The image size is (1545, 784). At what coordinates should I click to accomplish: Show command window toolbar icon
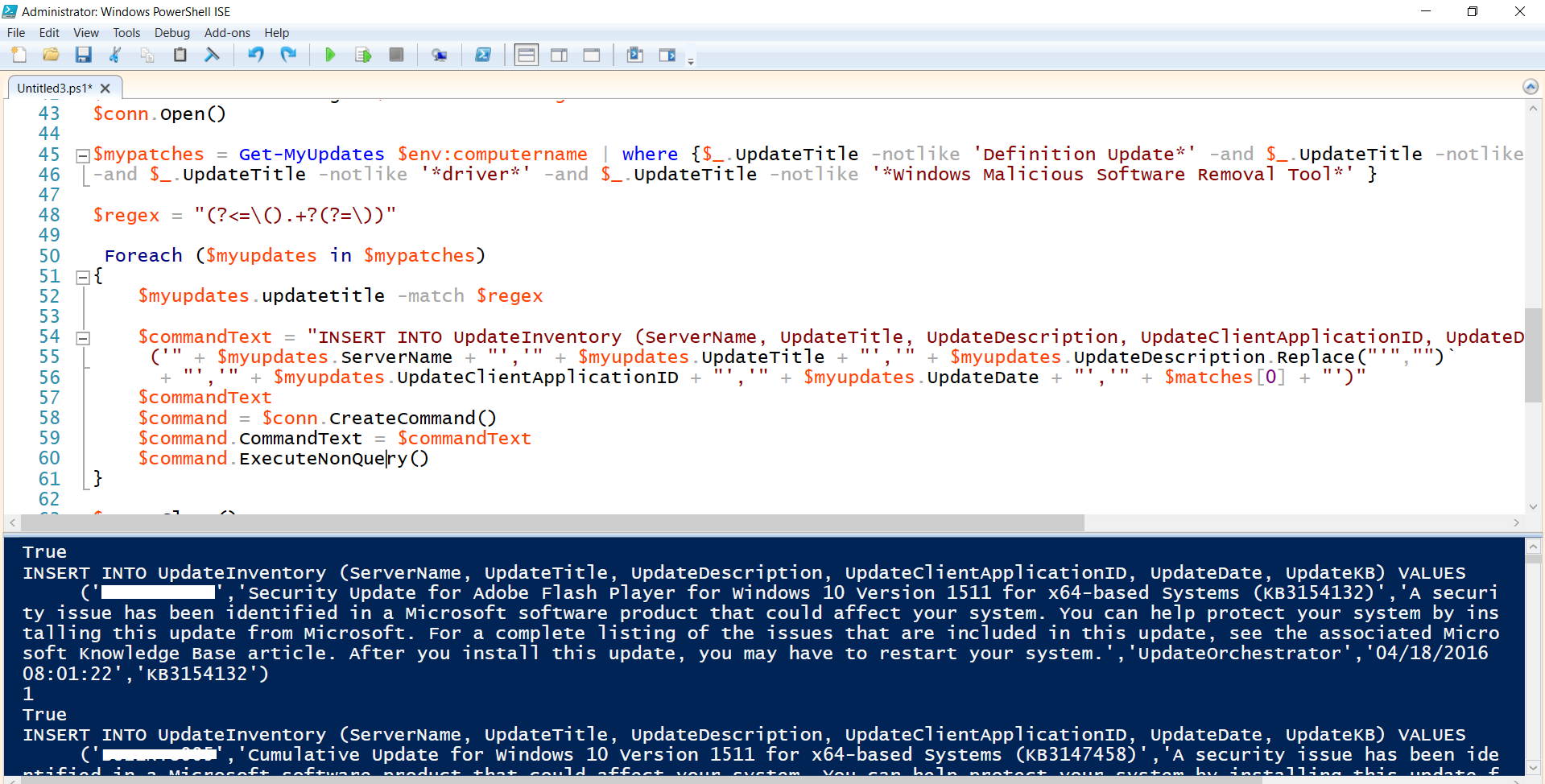(635, 55)
